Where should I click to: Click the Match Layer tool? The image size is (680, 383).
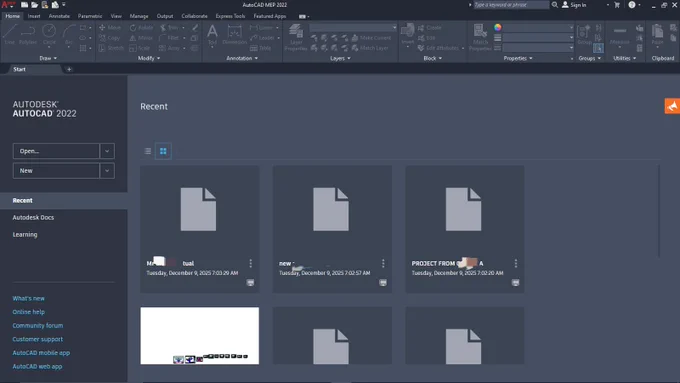click(370, 48)
